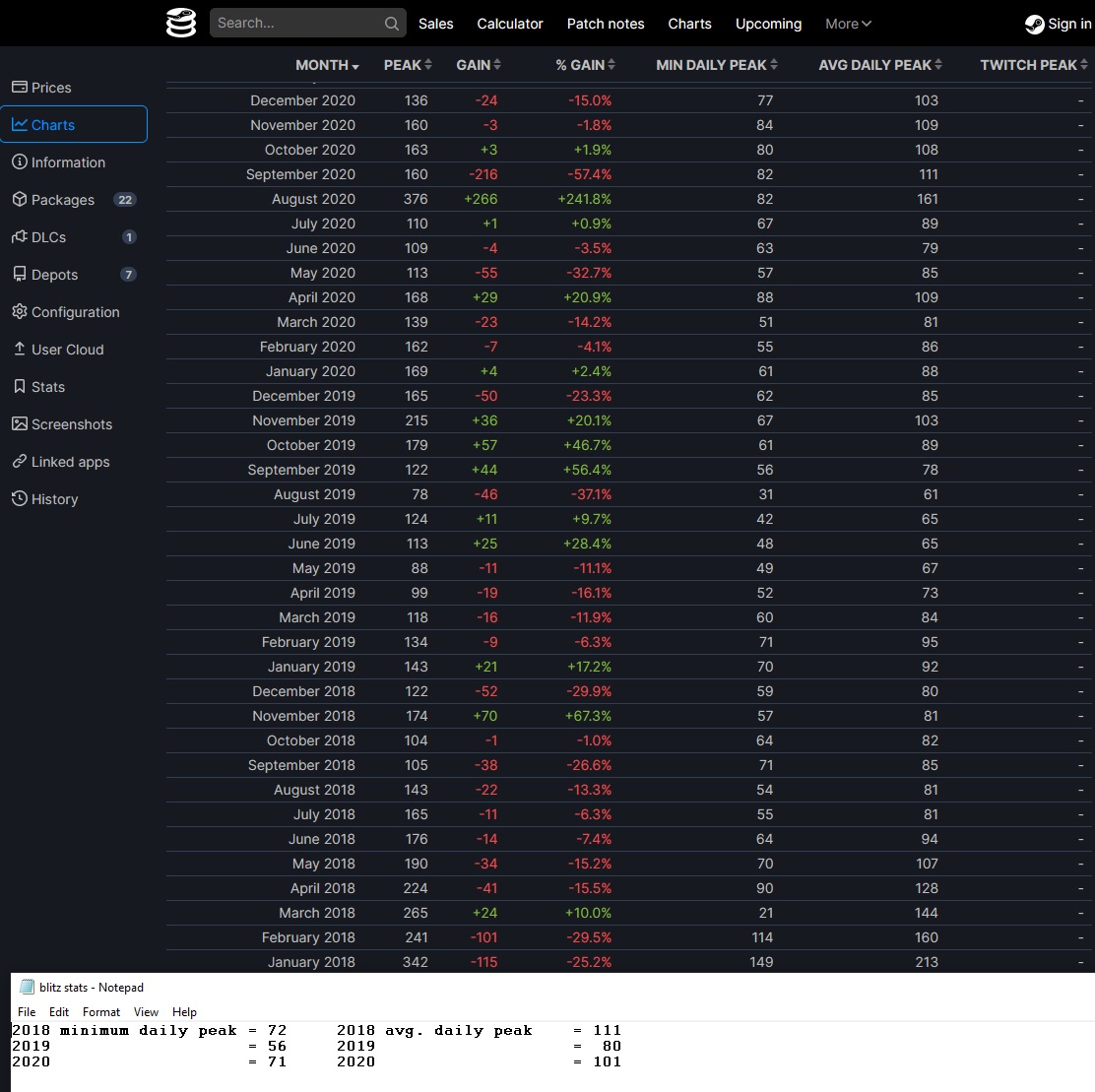Image resolution: width=1095 pixels, height=1092 pixels.
Task: Click the +67.3% gain in November 2018
Action: tap(588, 716)
